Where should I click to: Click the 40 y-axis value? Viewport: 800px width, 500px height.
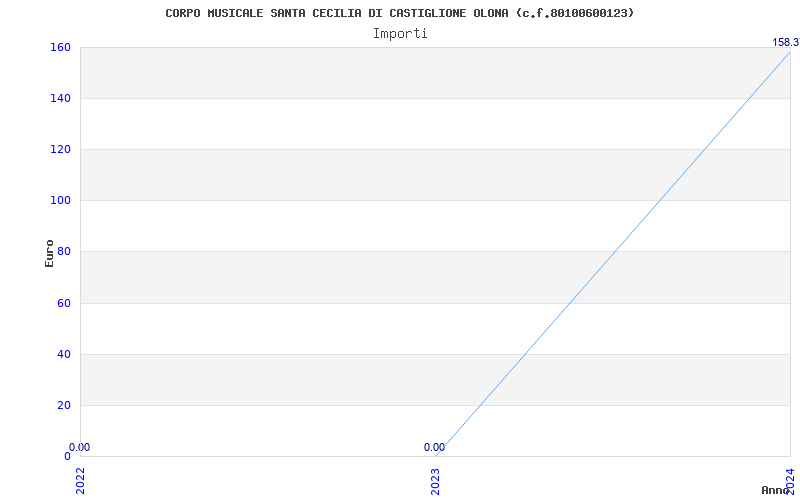pyautogui.click(x=63, y=355)
